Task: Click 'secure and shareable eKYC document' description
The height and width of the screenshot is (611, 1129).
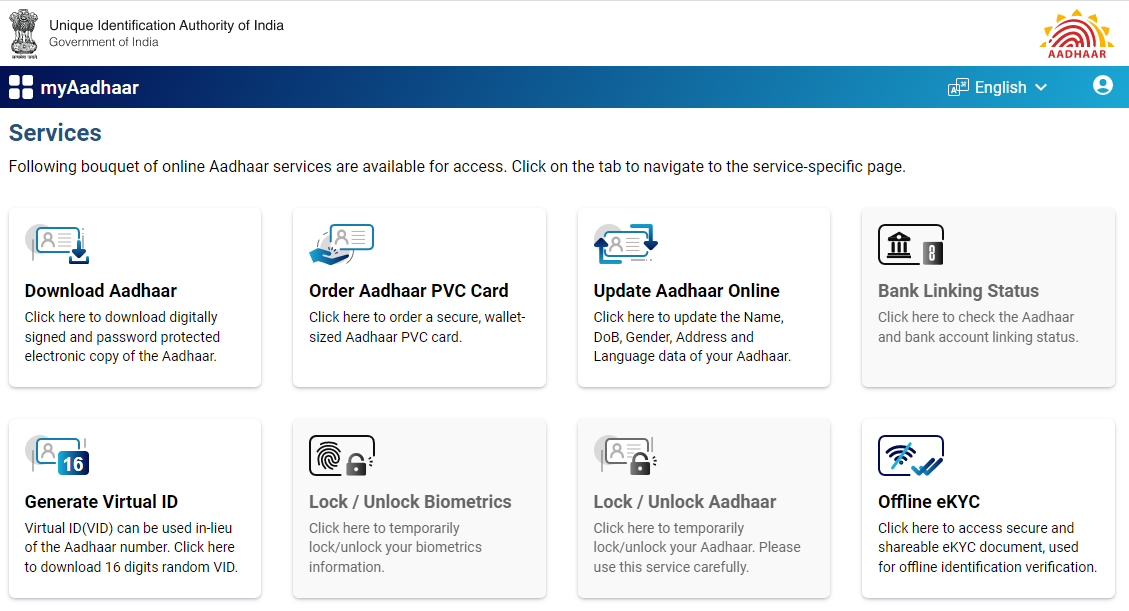Action: click(x=987, y=548)
